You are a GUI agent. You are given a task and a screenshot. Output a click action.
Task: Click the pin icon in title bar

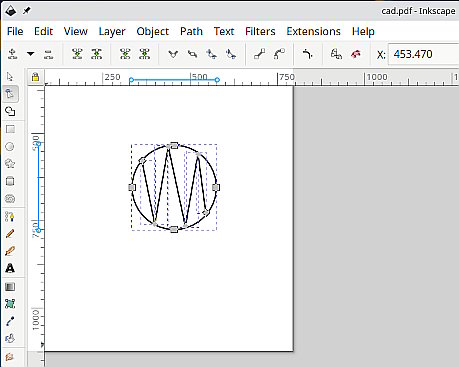(26, 11)
